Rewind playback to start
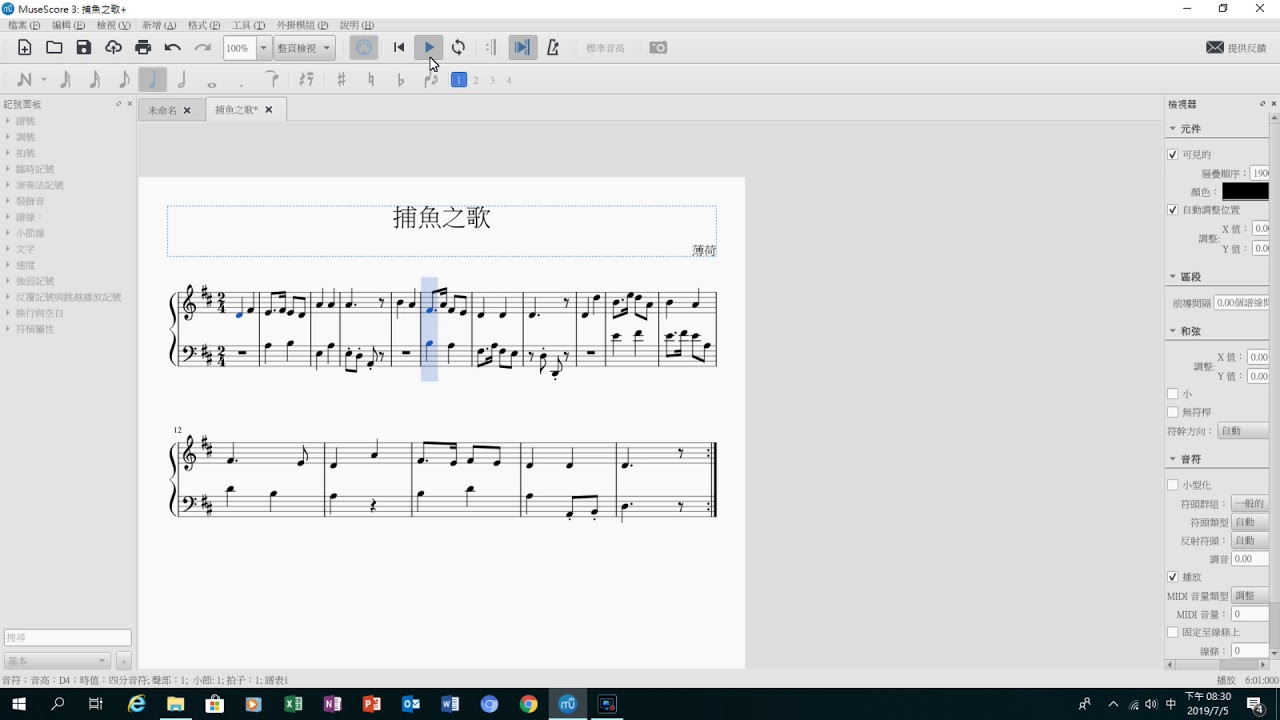The height and width of the screenshot is (720, 1280). (399, 47)
